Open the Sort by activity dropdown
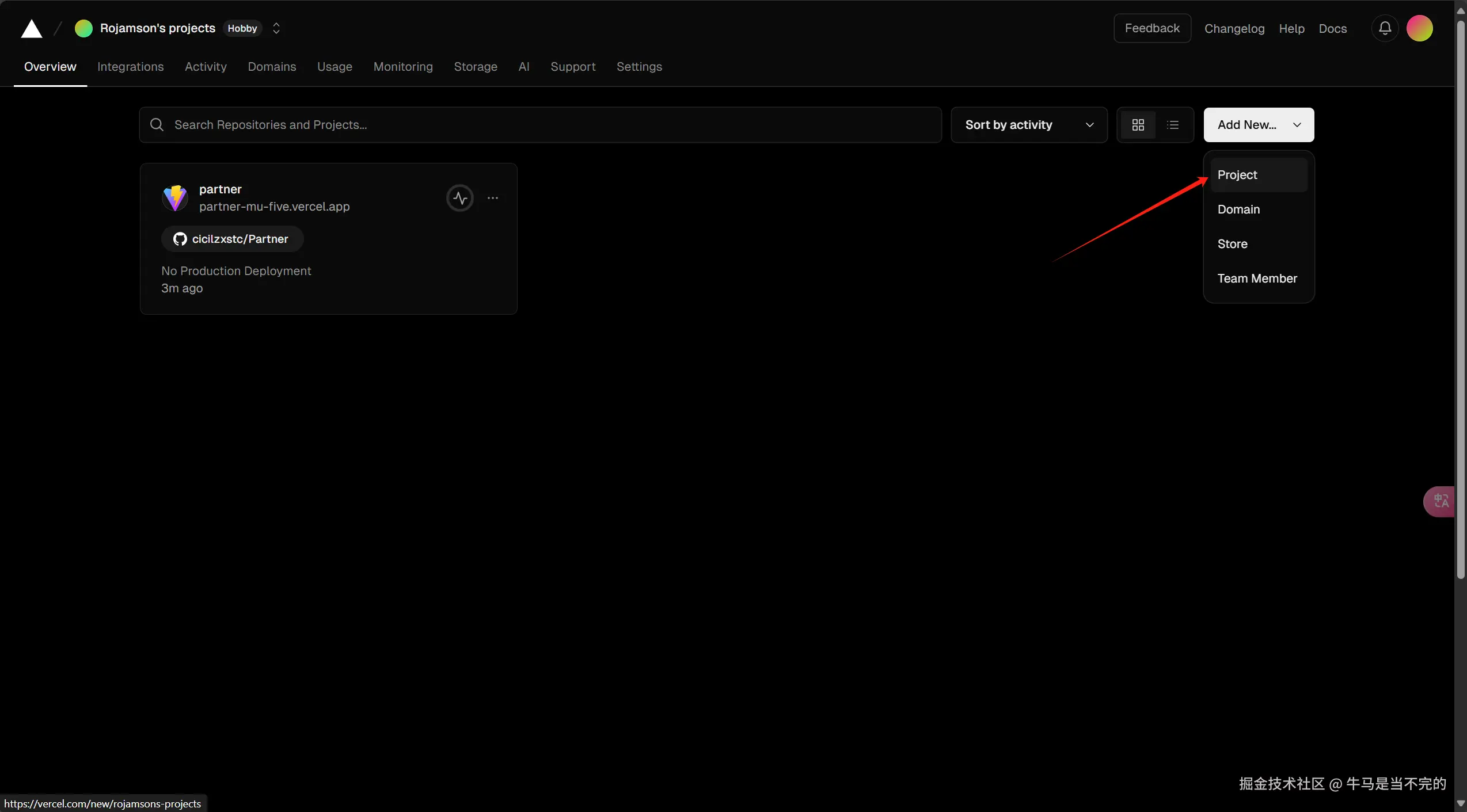 pos(1029,125)
